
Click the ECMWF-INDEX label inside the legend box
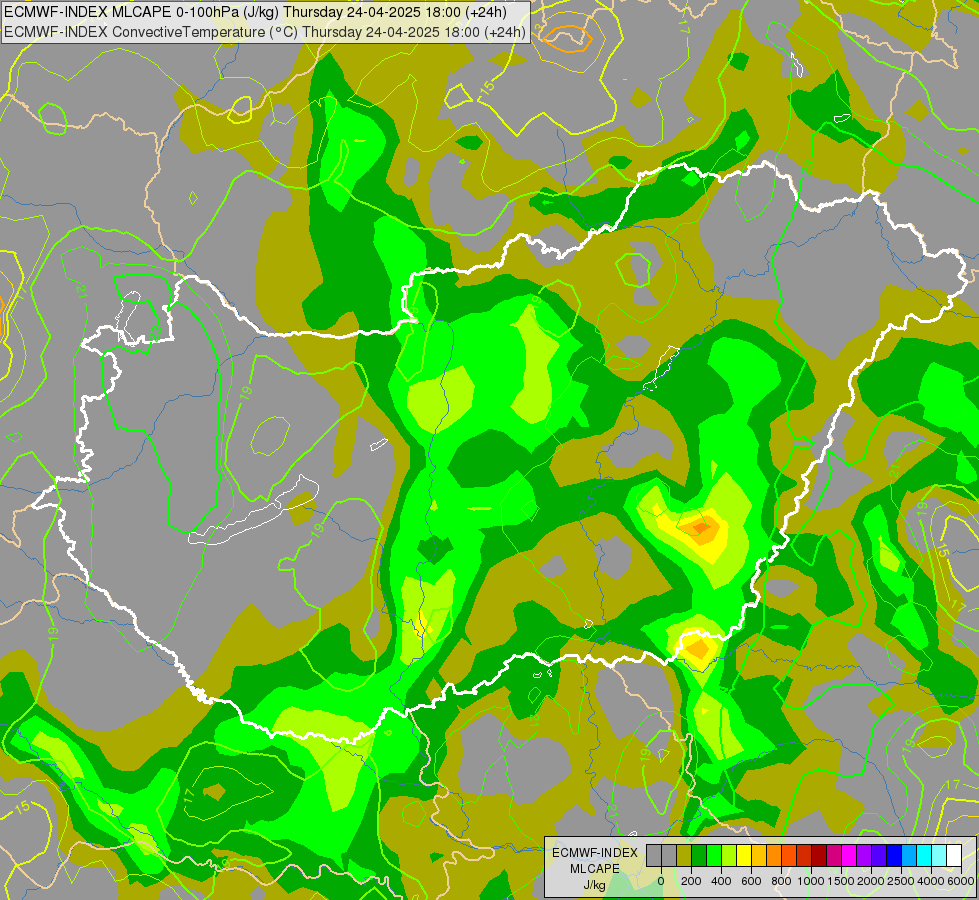click(x=595, y=853)
